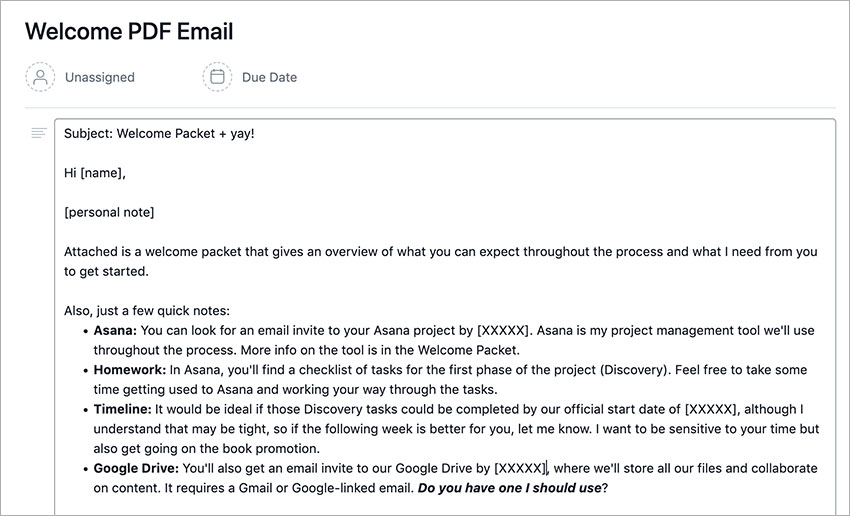This screenshot has width=850, height=516.
Task: Click the [personal note] placeholder
Action: point(109,212)
